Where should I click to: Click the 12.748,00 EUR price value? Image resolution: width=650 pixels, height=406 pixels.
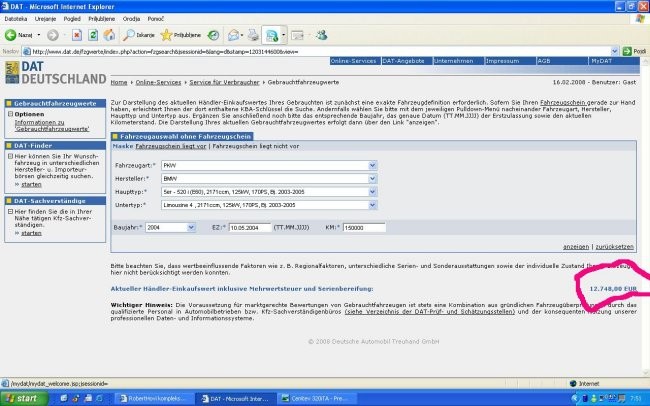pyautogui.click(x=613, y=289)
